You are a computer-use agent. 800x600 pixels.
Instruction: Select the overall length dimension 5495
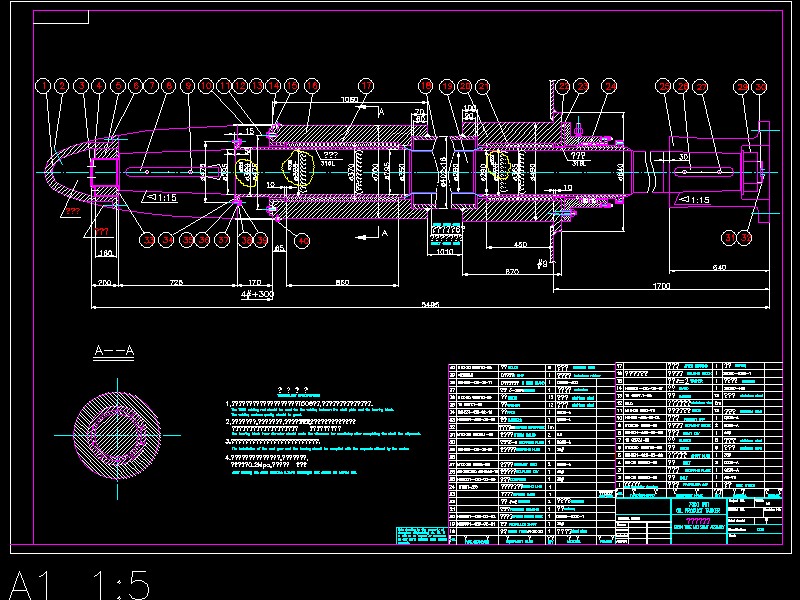tap(430, 305)
